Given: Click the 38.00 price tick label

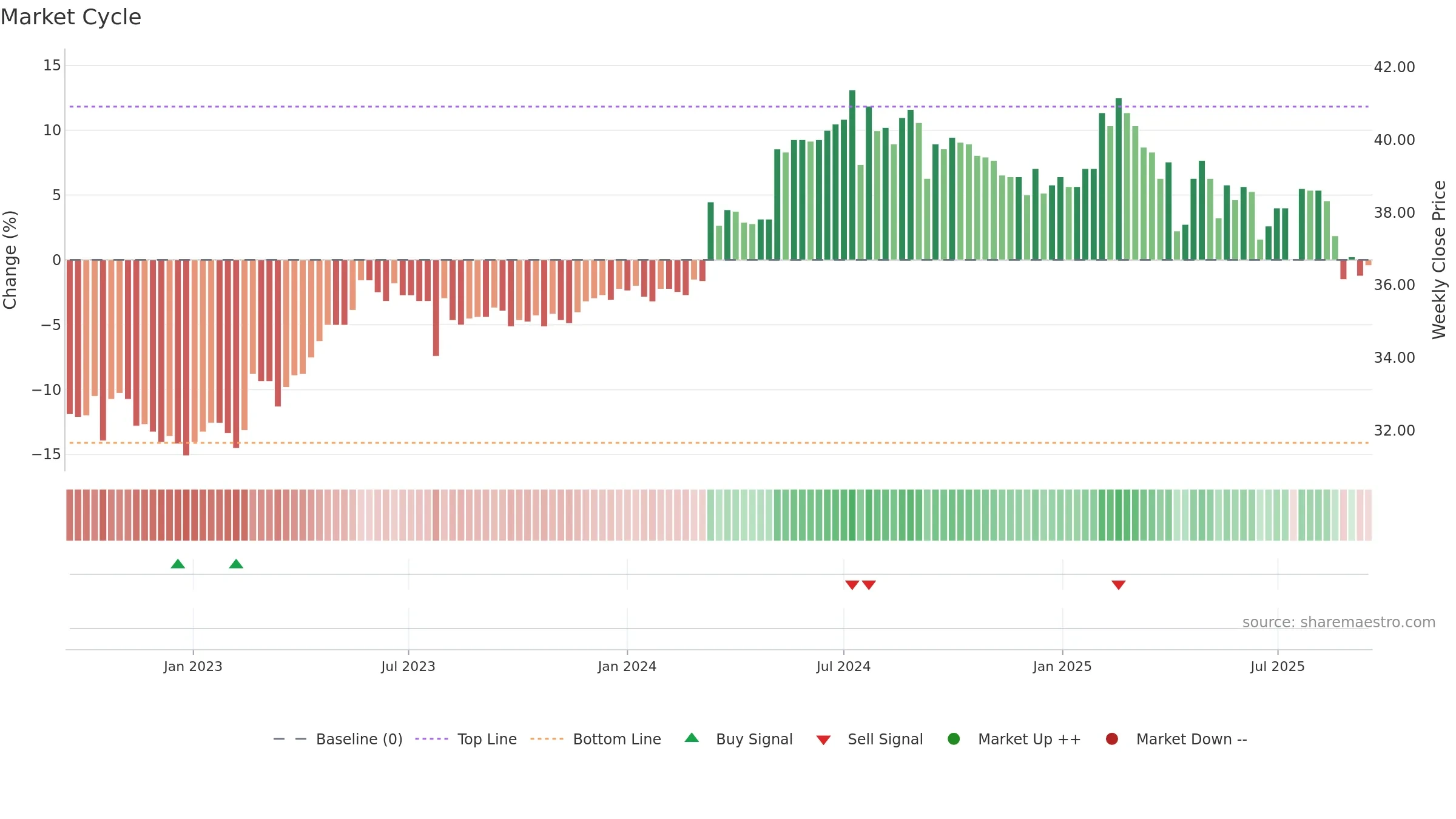Looking at the screenshot, I should coord(1394,212).
